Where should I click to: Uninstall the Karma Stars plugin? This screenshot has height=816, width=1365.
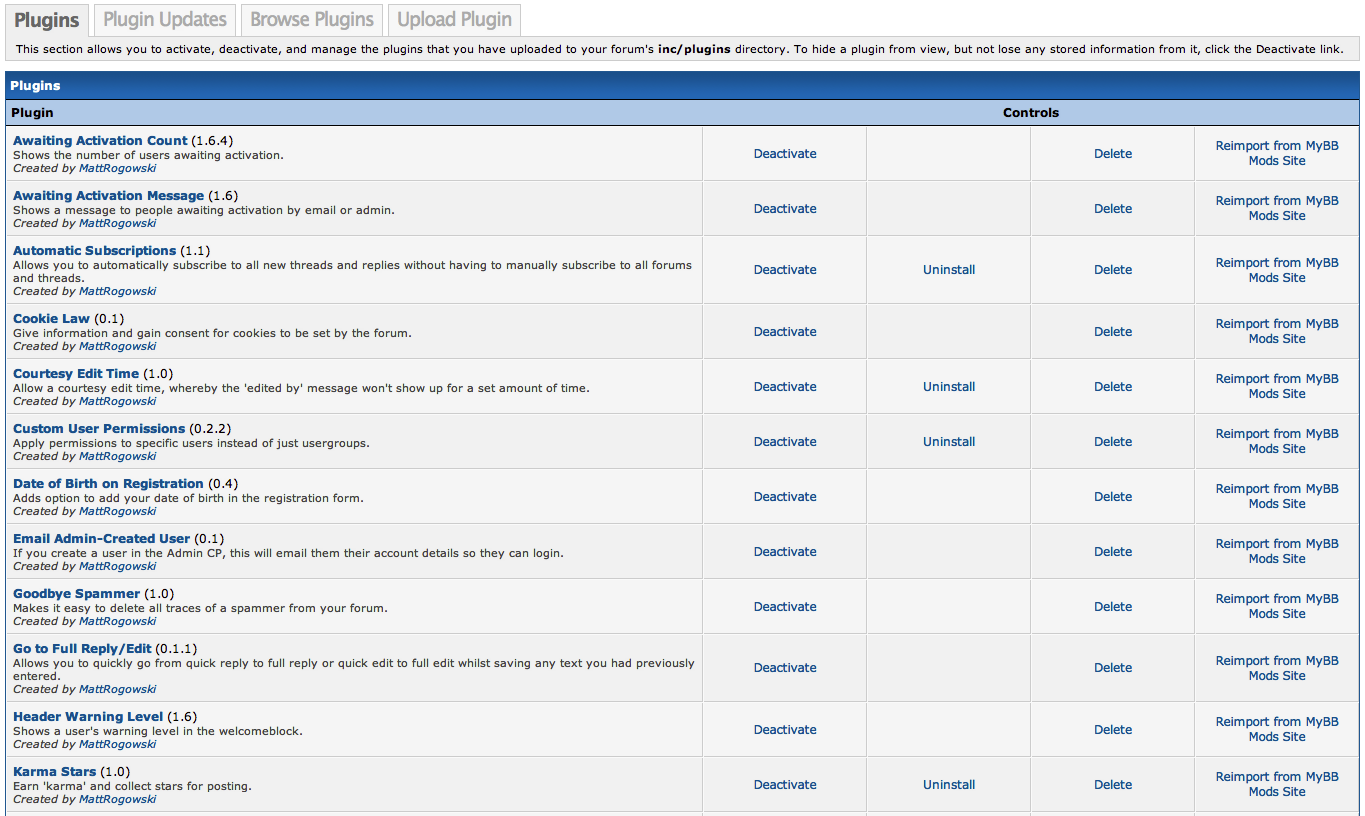(x=948, y=785)
